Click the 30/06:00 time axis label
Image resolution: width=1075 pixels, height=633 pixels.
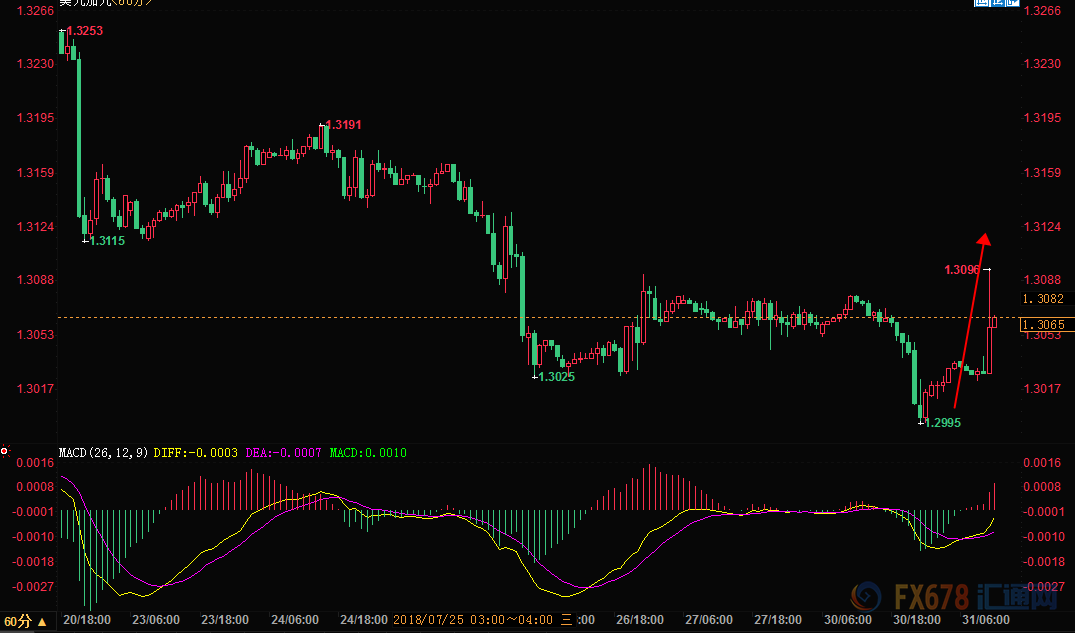(848, 620)
